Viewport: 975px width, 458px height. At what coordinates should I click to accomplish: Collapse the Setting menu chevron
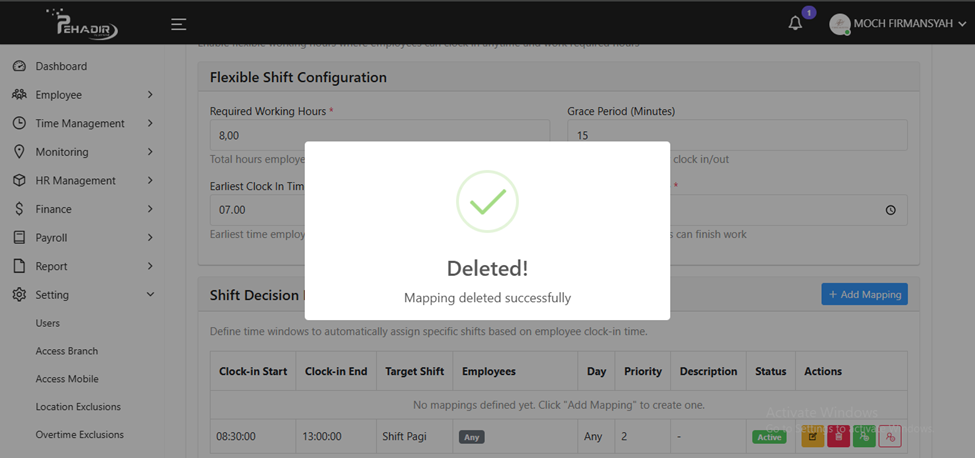coord(150,295)
